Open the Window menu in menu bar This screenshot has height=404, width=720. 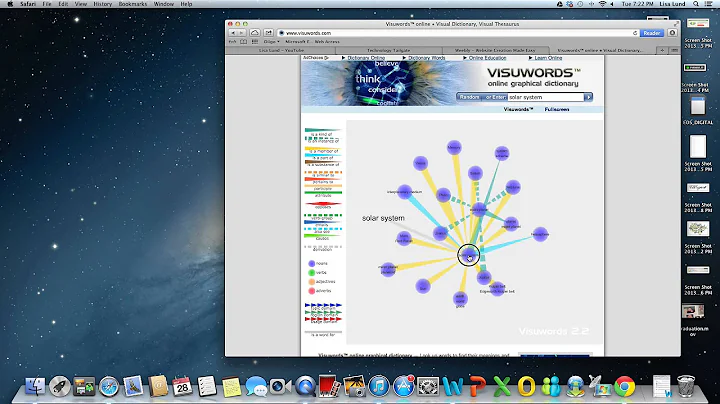[x=163, y=4]
